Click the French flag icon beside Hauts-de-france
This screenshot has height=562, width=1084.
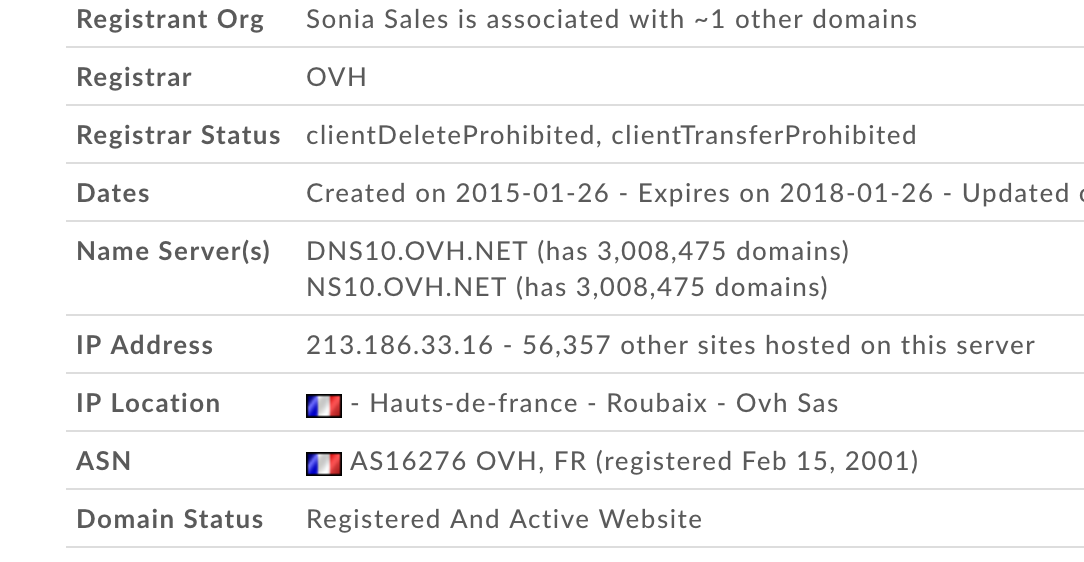324,406
